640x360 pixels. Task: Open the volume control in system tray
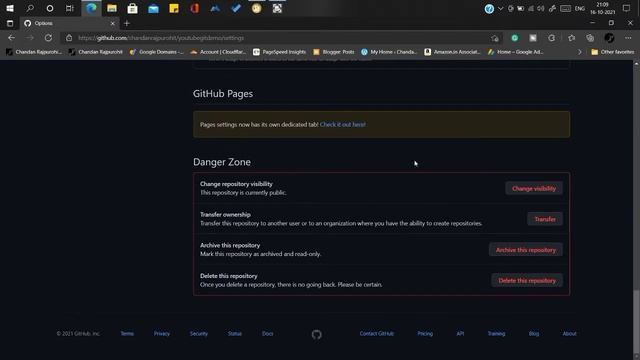[541, 9]
